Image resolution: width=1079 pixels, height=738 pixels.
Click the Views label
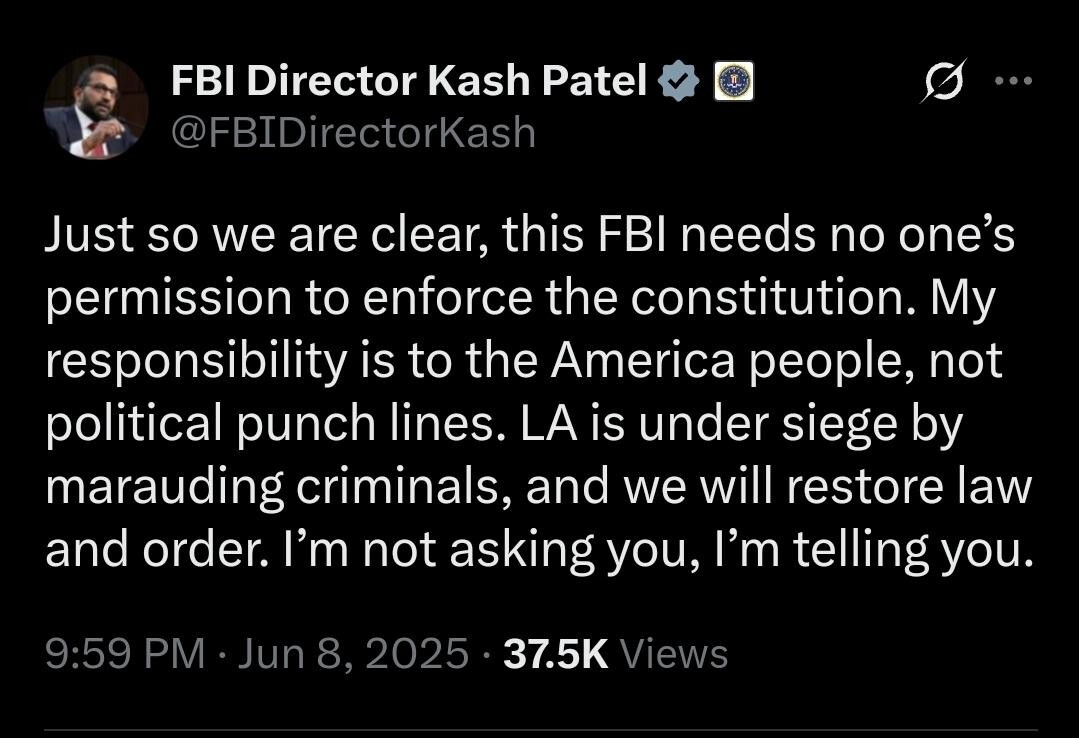coord(674,654)
